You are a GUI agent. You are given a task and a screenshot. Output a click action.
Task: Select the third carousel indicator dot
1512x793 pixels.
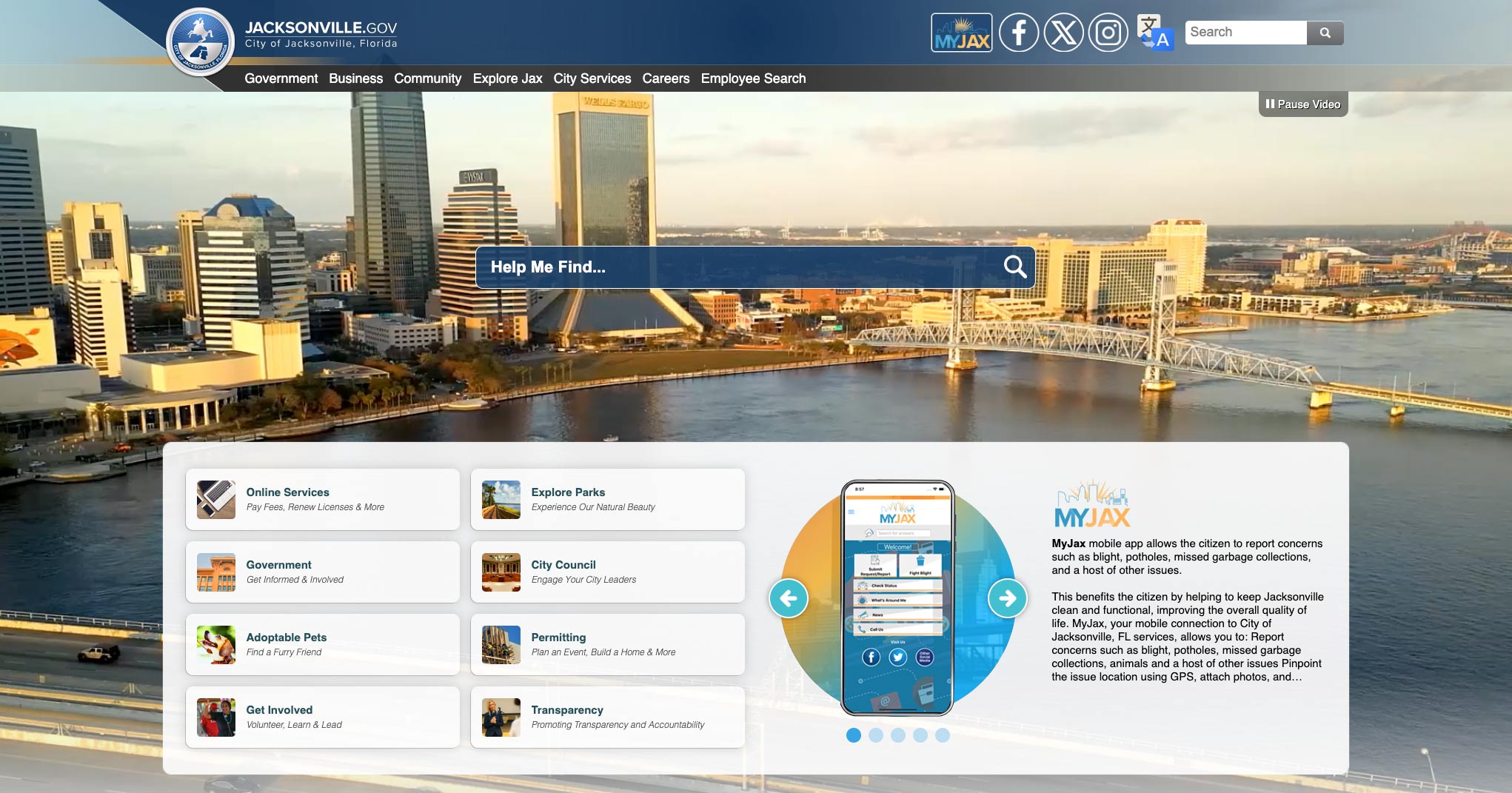pyautogui.click(x=899, y=735)
